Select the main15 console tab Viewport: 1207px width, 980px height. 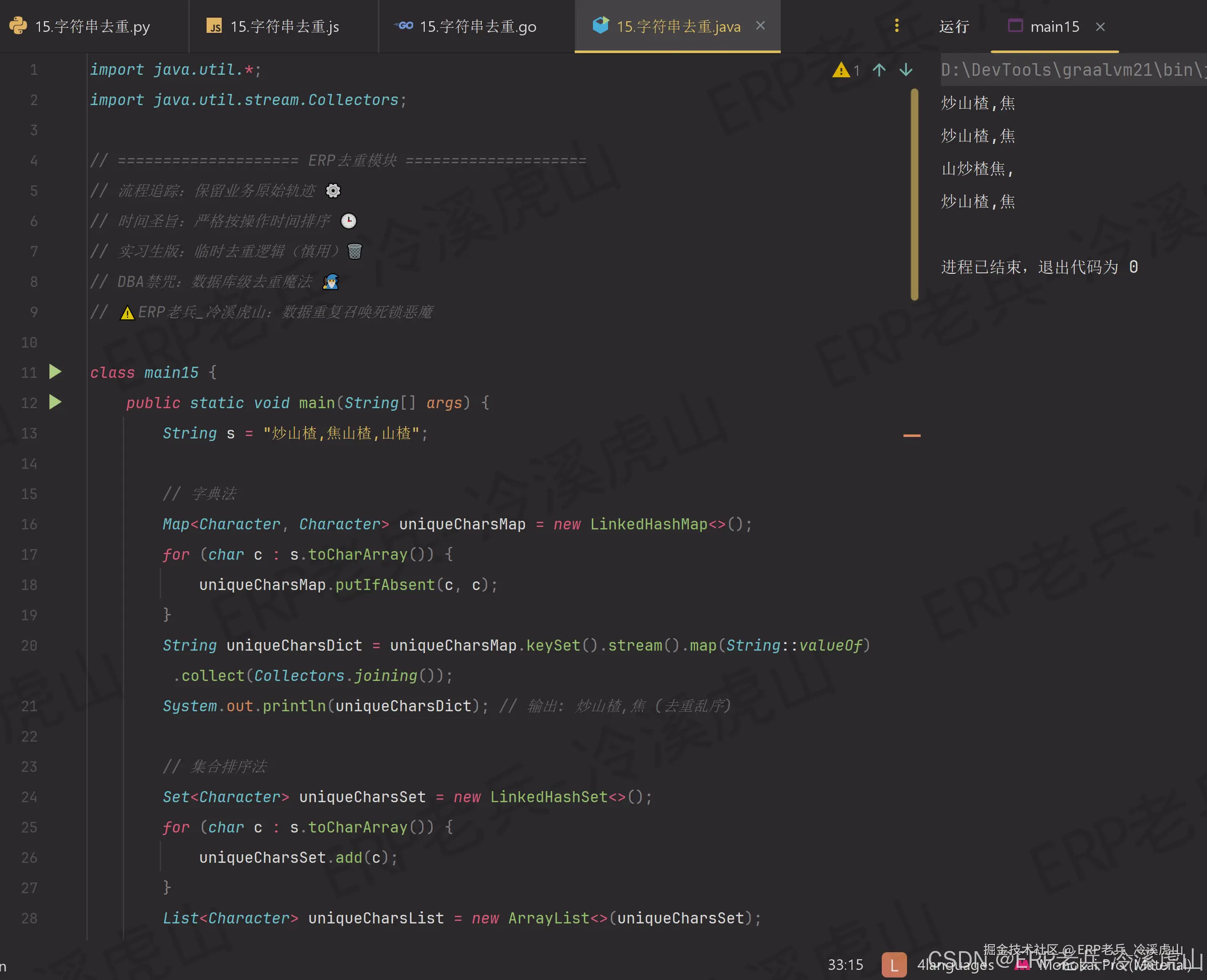pos(1055,26)
